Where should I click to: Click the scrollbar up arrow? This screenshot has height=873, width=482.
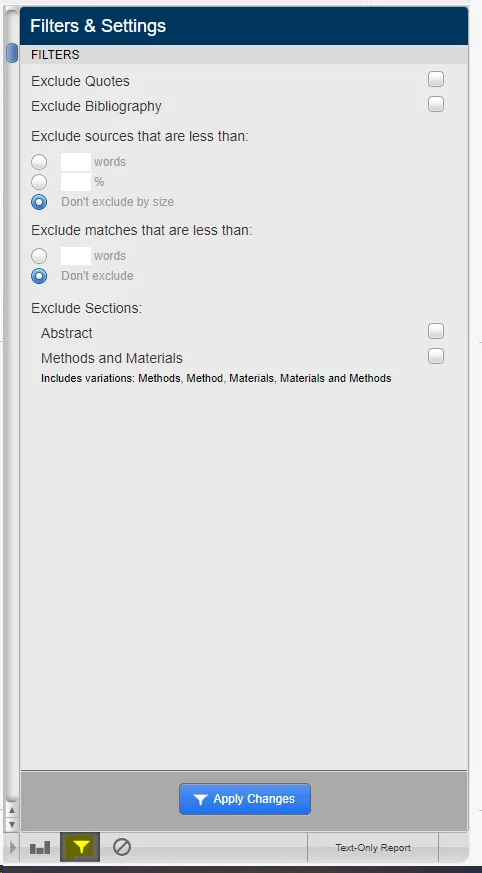12,810
